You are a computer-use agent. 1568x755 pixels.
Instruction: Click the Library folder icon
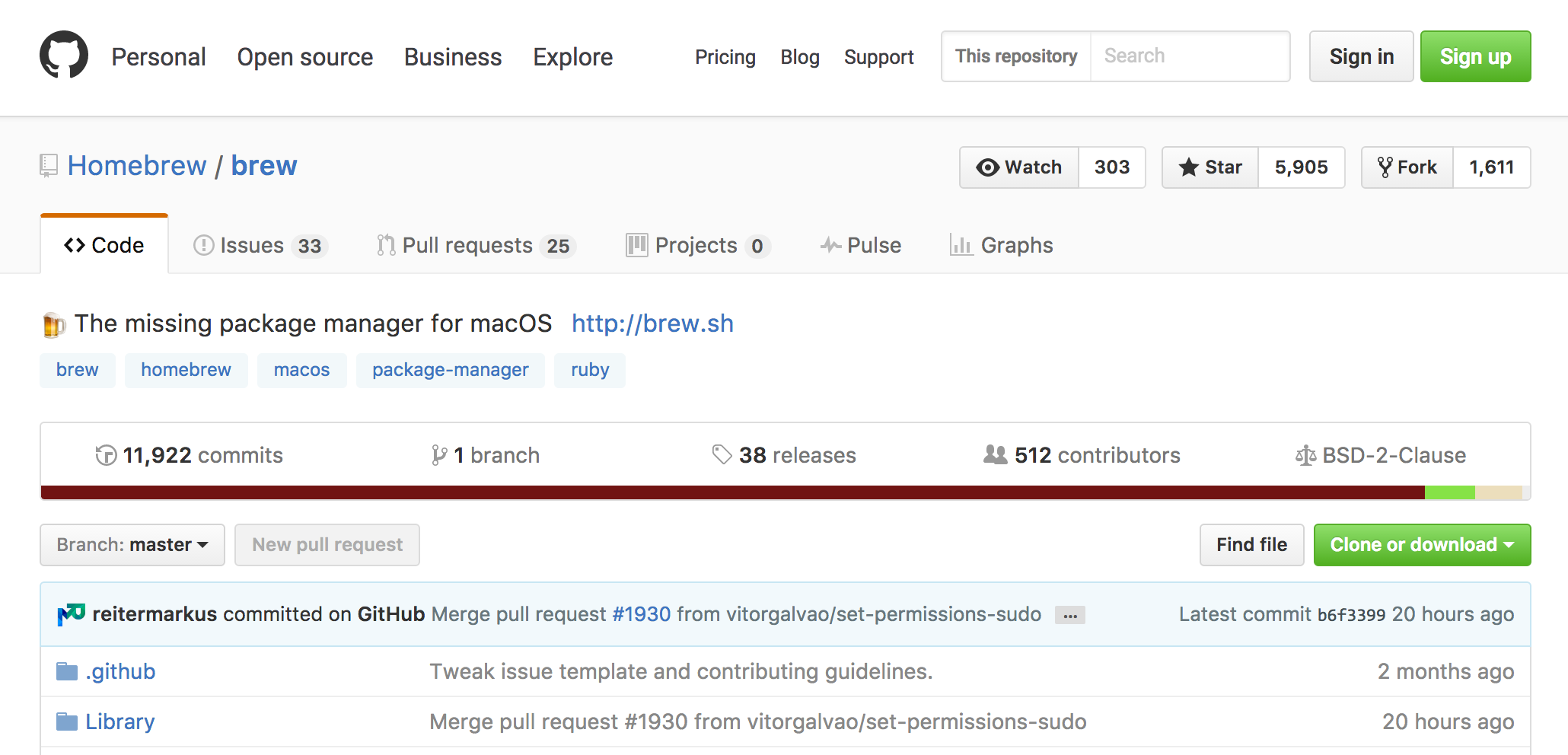(67, 722)
